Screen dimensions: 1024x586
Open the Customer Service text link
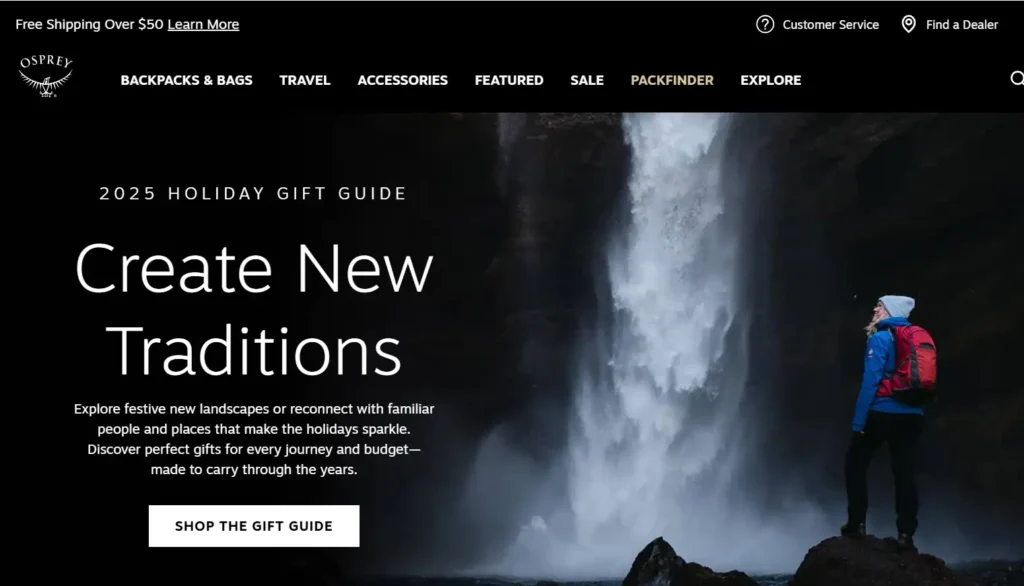(830, 25)
